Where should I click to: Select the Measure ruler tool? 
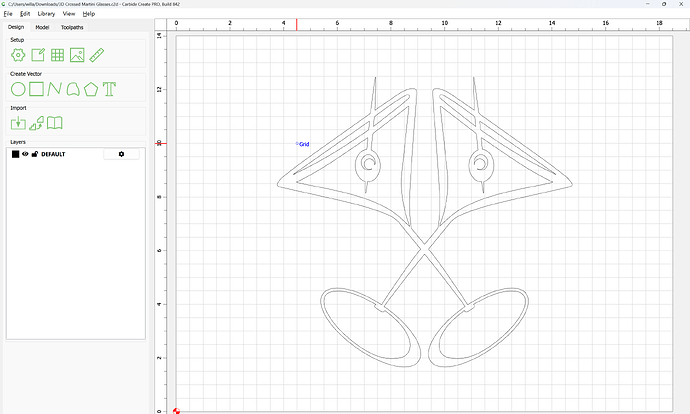click(97, 55)
